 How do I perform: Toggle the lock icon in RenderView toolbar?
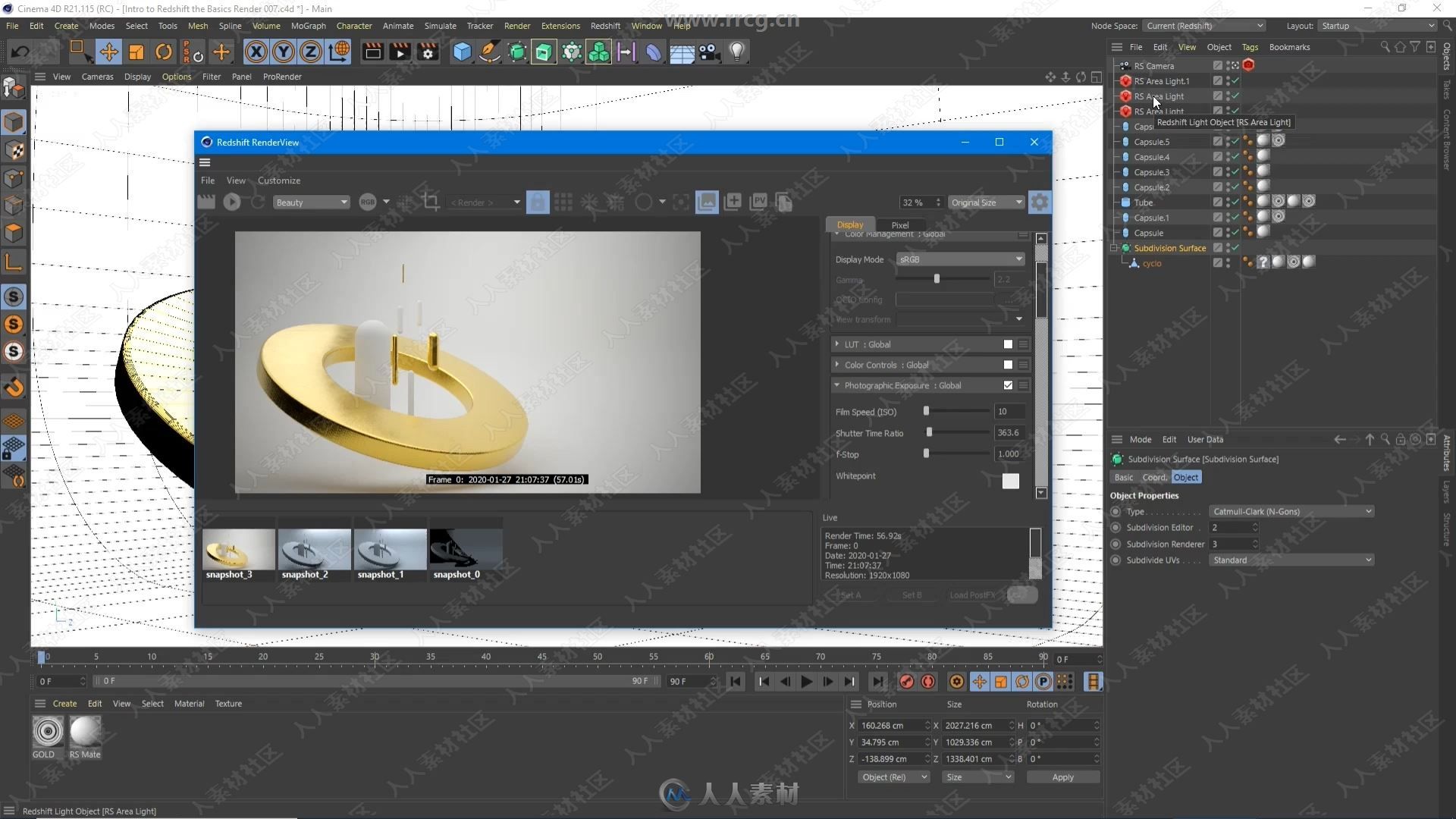[538, 202]
